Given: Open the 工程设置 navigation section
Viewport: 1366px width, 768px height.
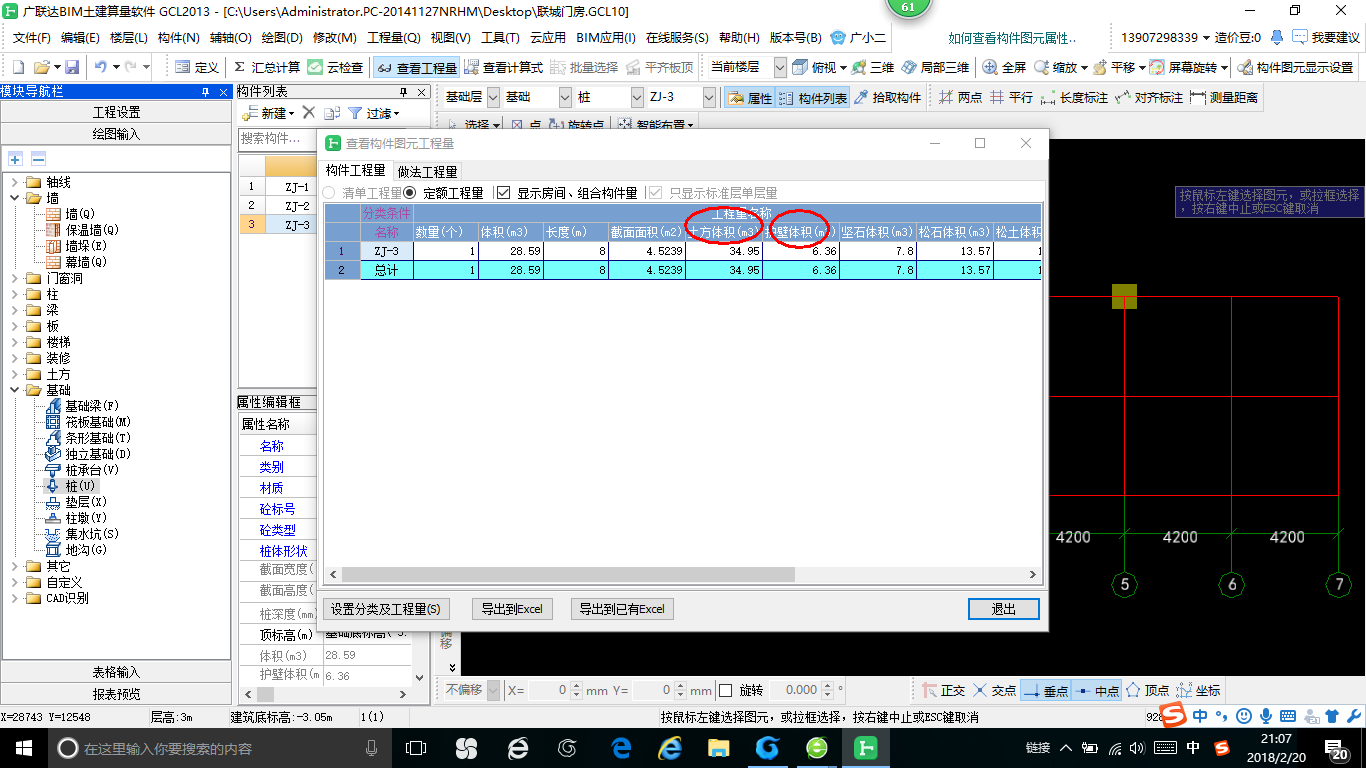Looking at the screenshot, I should (x=117, y=112).
